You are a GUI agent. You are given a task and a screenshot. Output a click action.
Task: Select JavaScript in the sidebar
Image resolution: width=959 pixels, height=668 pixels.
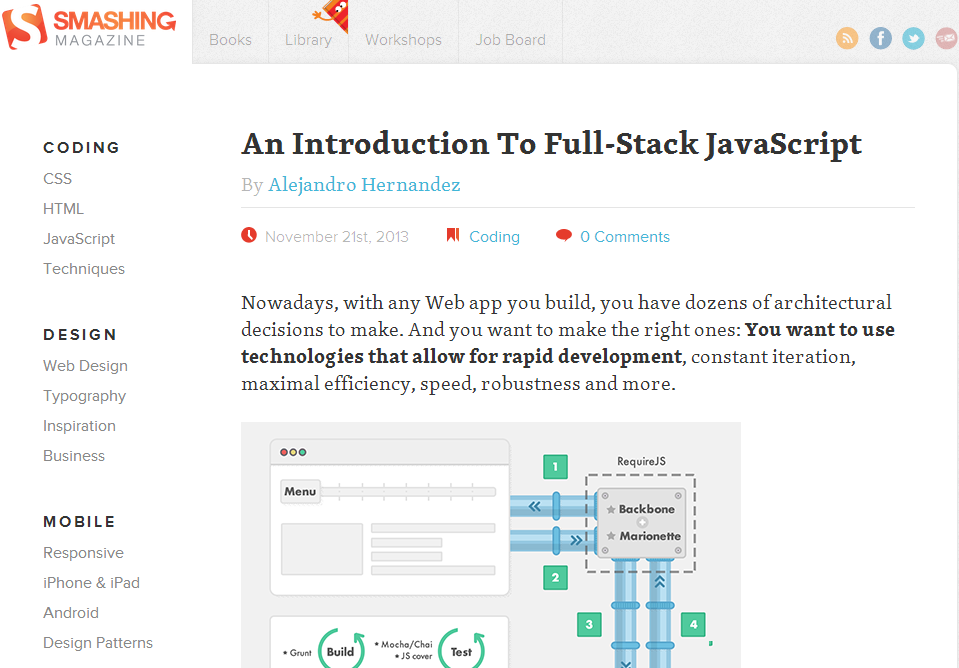[79, 239]
